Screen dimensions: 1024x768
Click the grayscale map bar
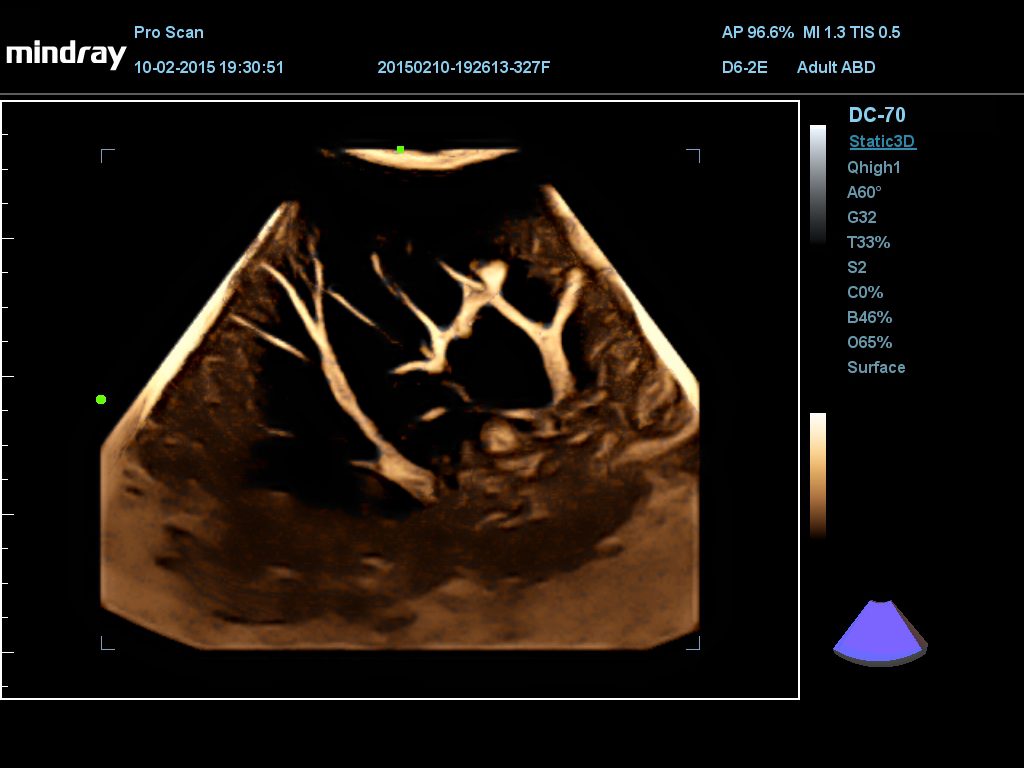click(818, 184)
